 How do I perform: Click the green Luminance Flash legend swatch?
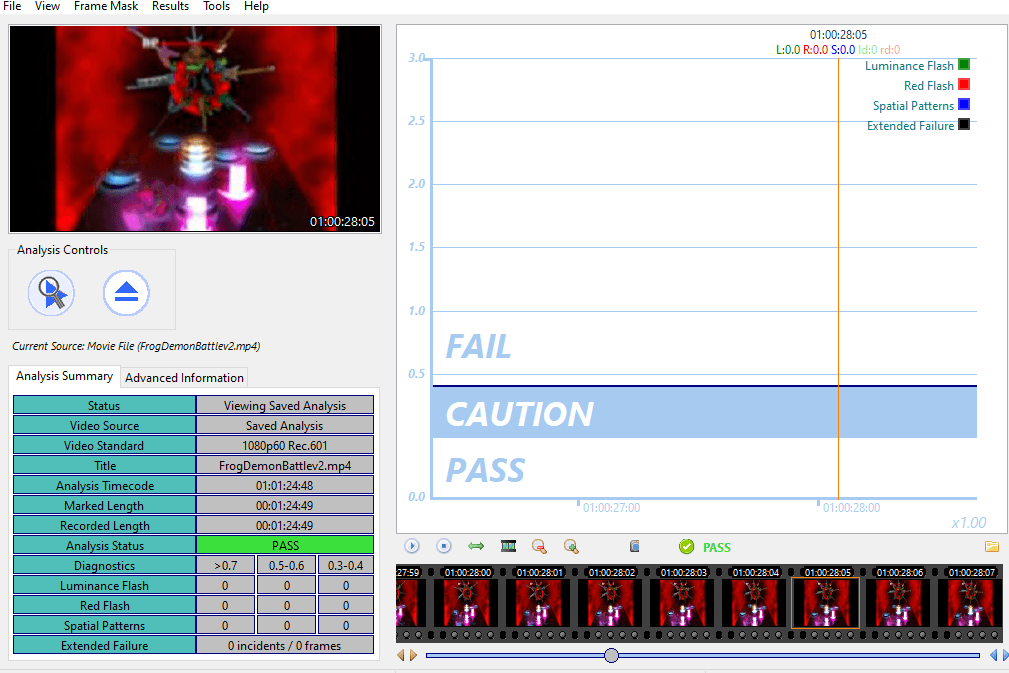pyautogui.click(x=963, y=64)
